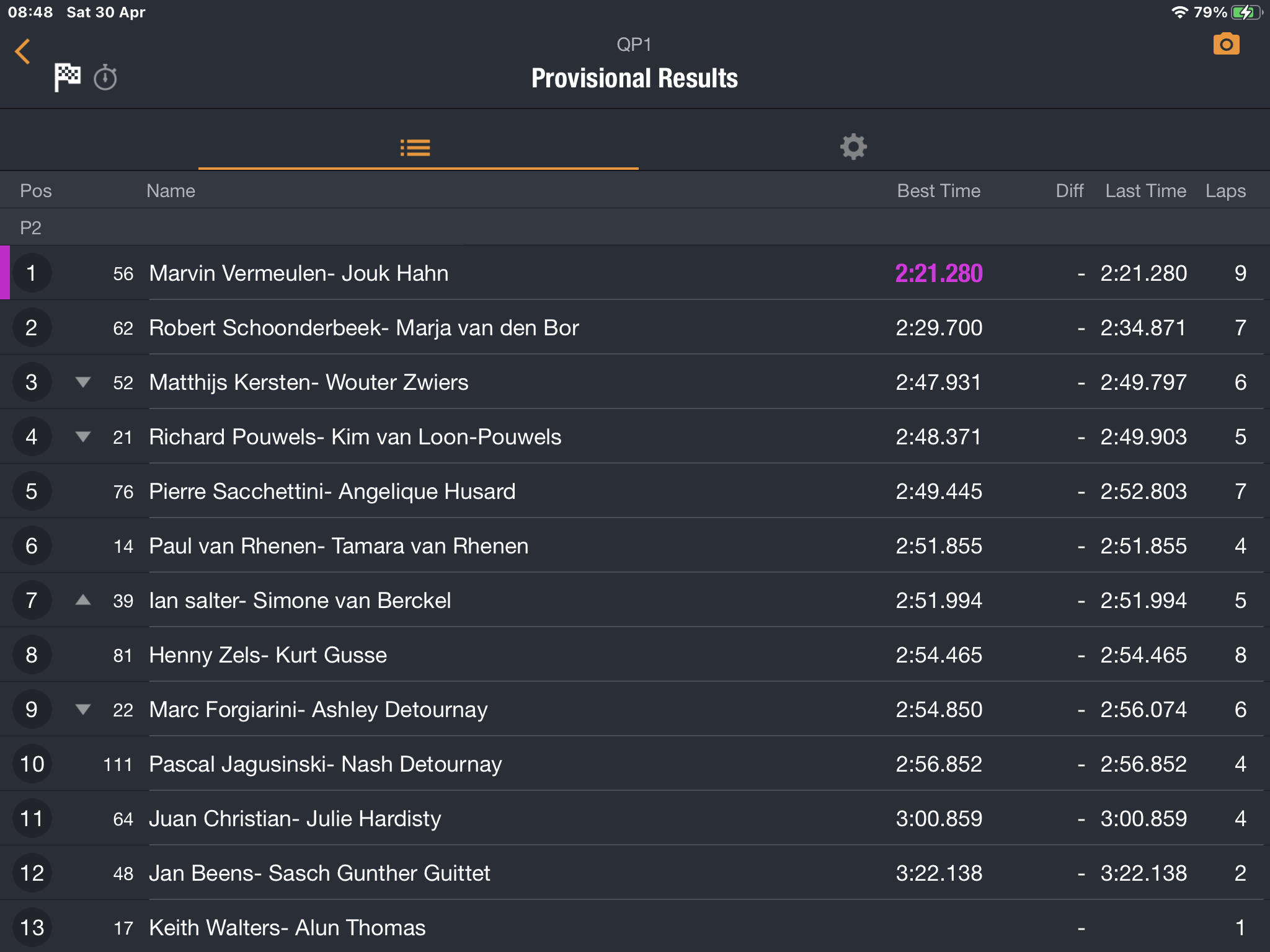The height and width of the screenshot is (952, 1270).
Task: Tap best time 3:22.138
Action: point(939,873)
